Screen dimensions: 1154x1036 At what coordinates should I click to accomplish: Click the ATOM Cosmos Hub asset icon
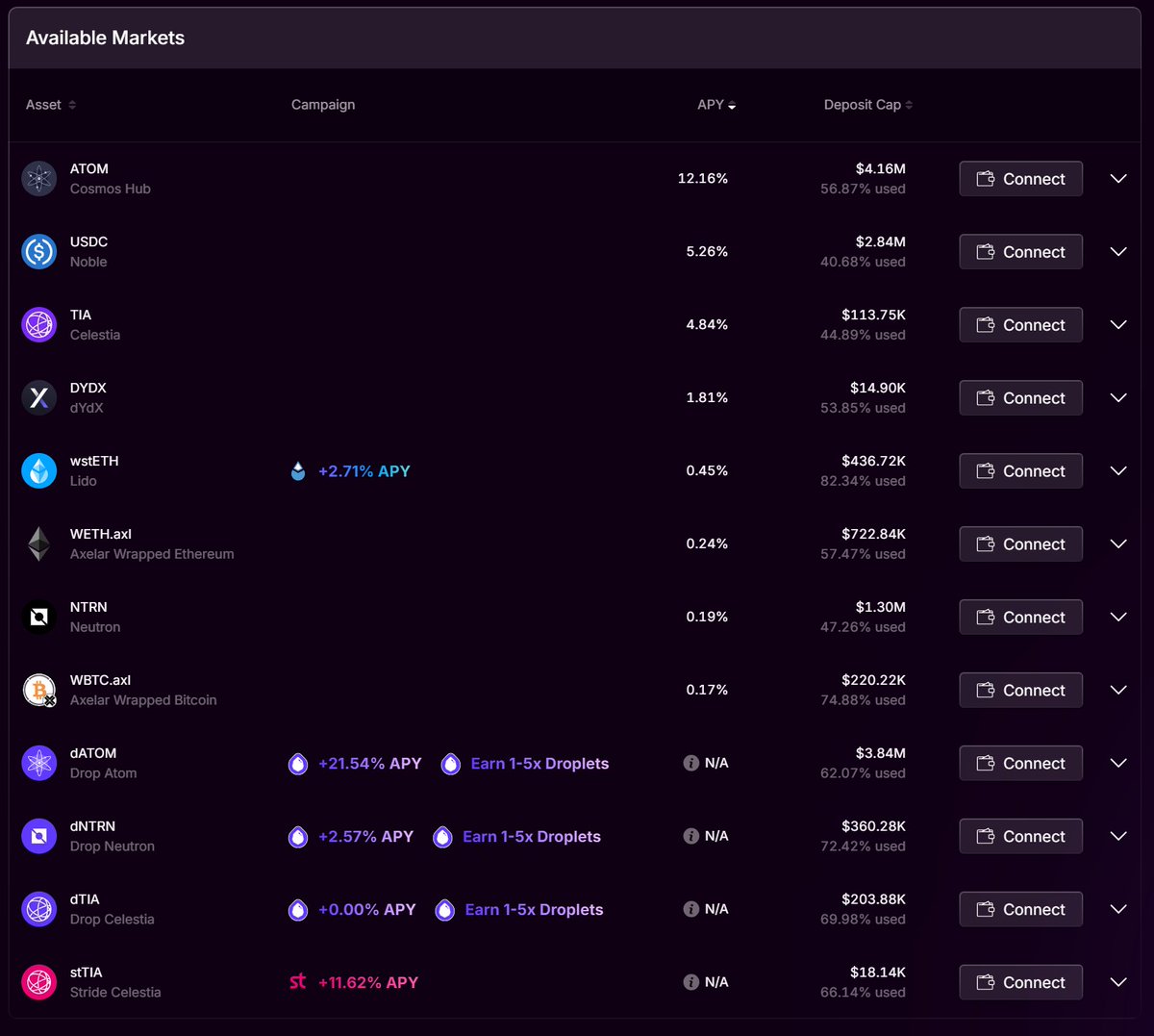coord(39,179)
